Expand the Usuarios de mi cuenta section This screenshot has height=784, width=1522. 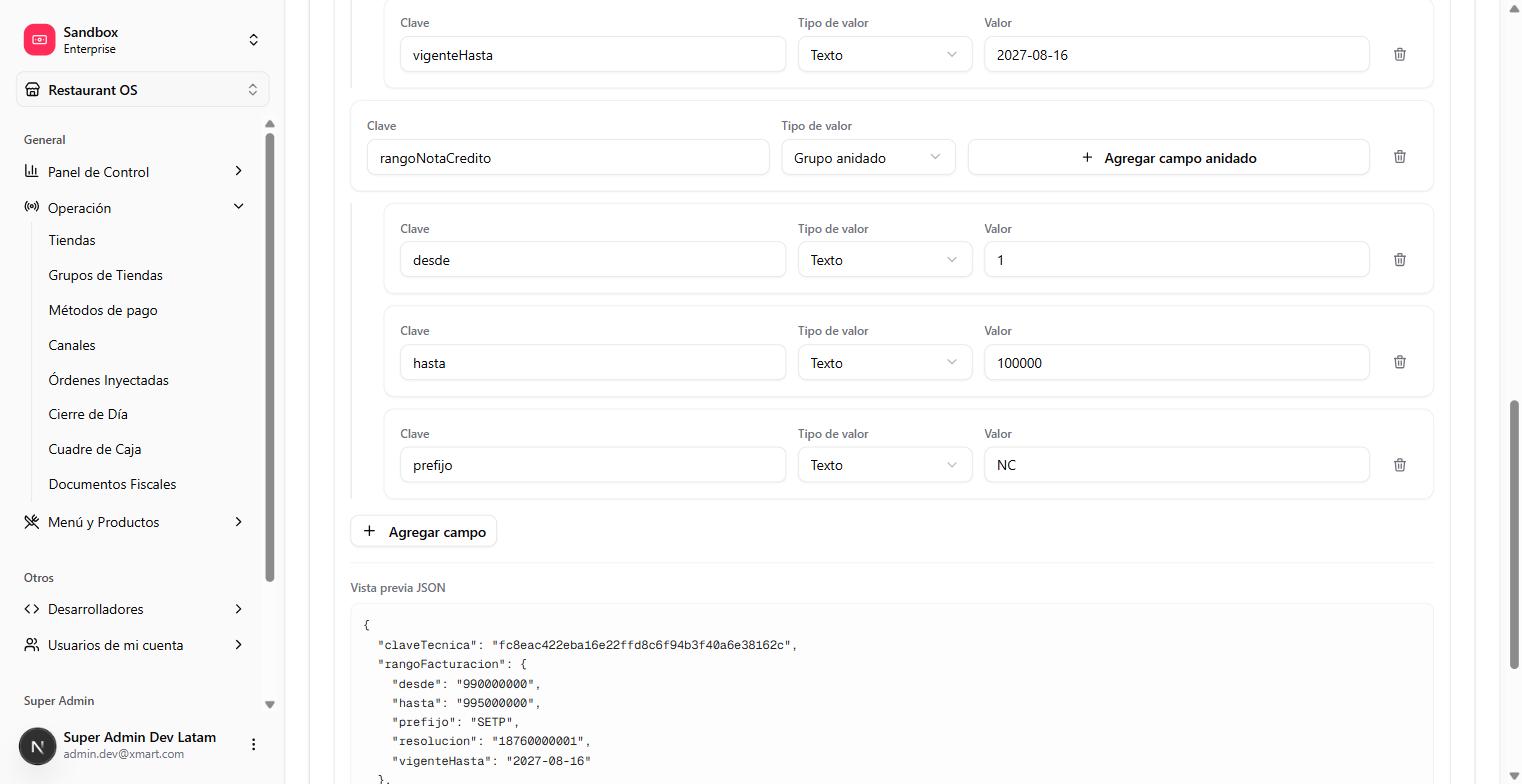tap(238, 645)
